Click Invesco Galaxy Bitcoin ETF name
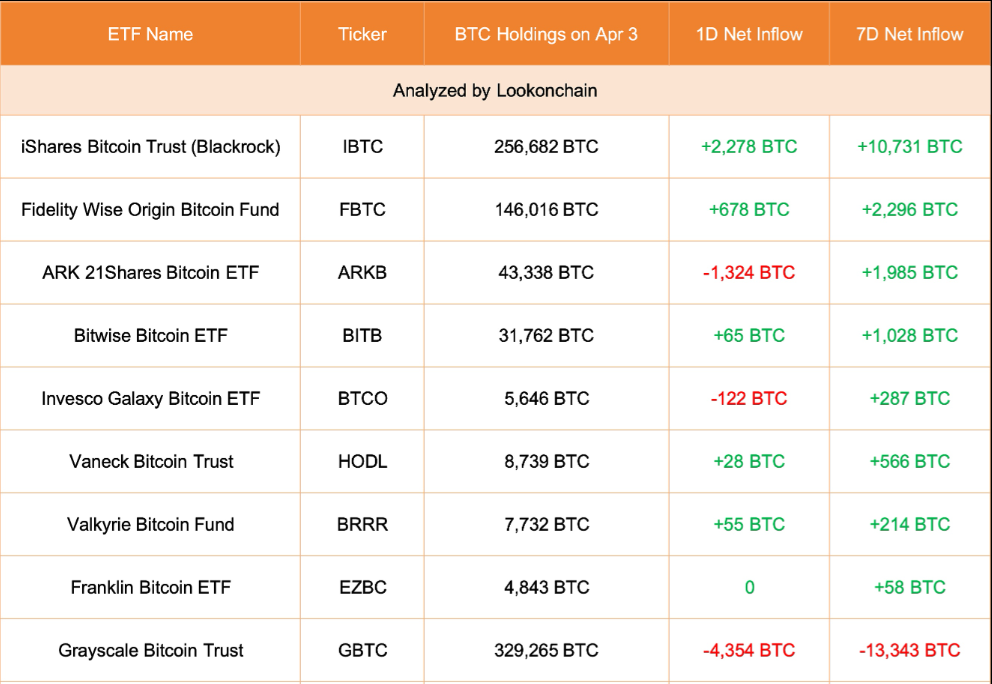Screen dimensions: 992x684 150,399
